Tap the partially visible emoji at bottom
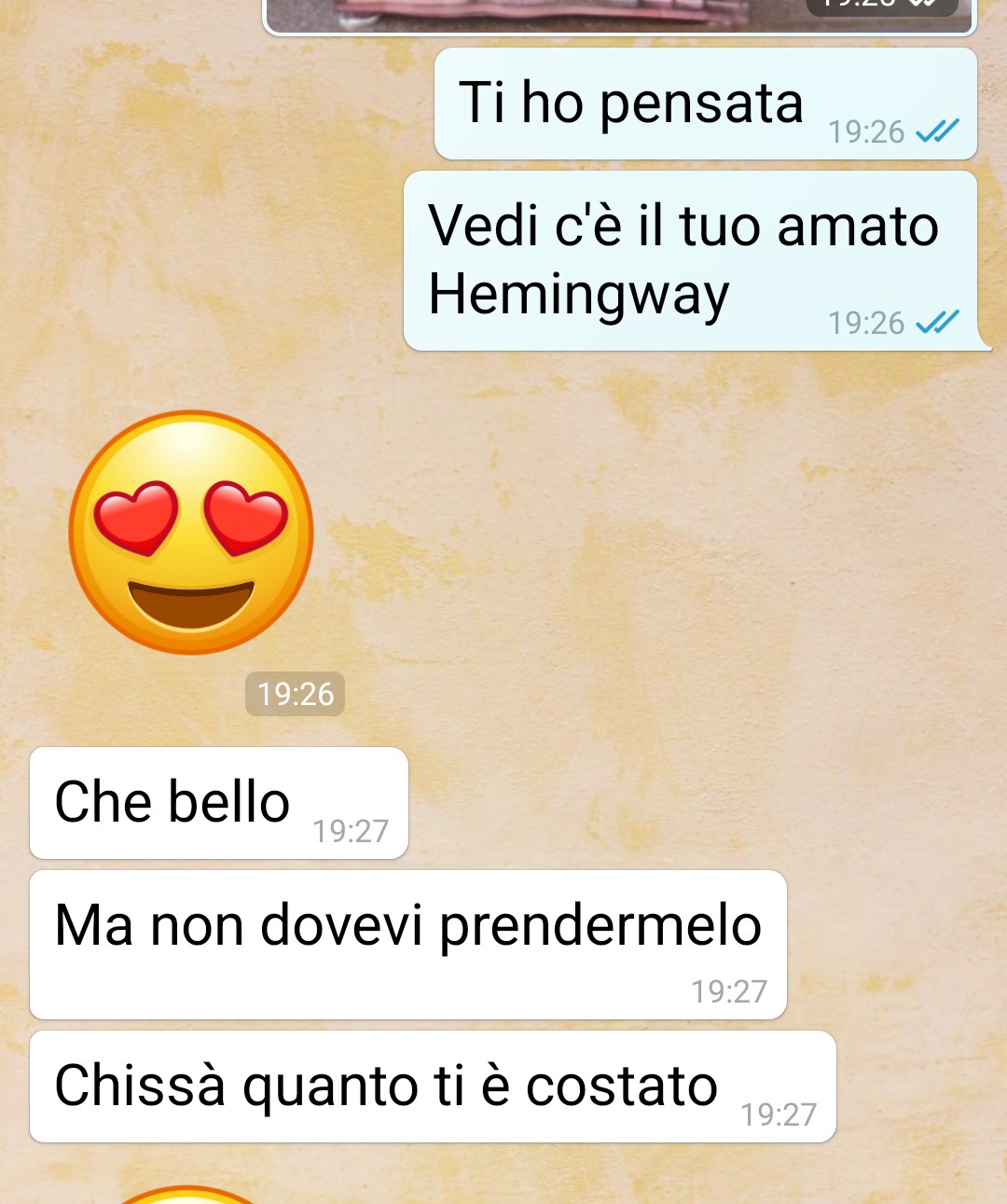 pyautogui.click(x=186, y=1195)
